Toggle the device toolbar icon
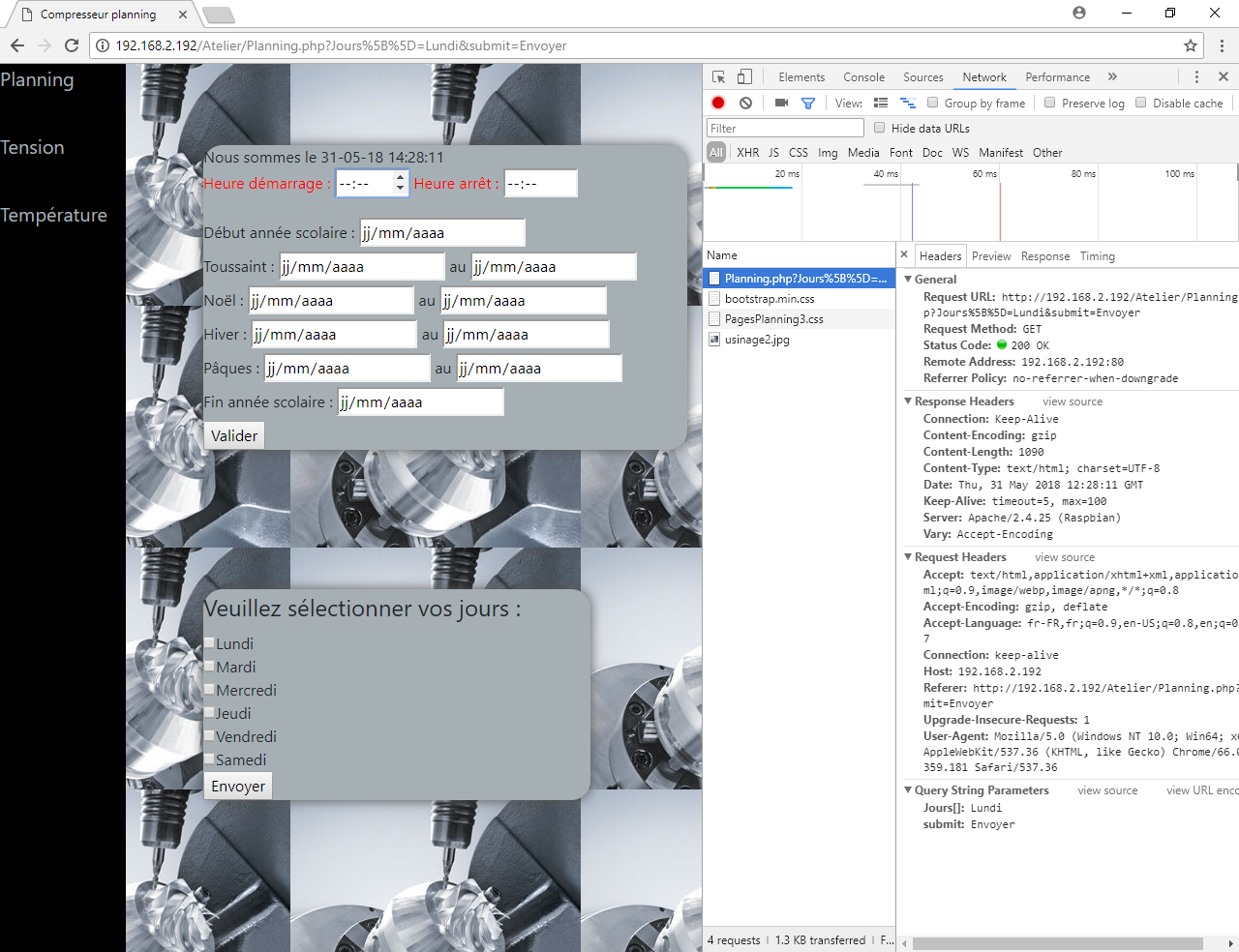The width and height of the screenshot is (1239, 952). tap(744, 77)
